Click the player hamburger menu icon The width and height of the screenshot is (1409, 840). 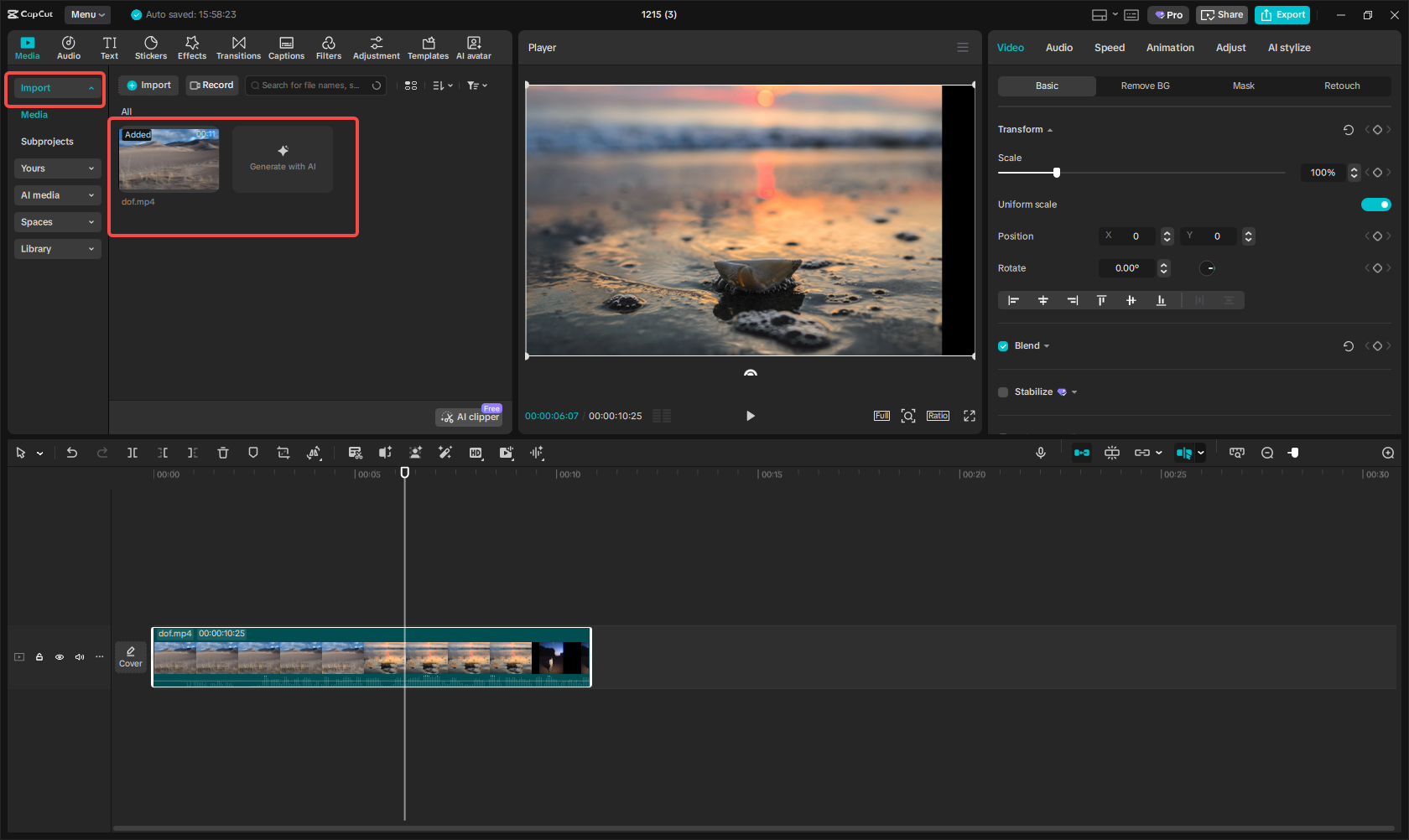point(963,48)
